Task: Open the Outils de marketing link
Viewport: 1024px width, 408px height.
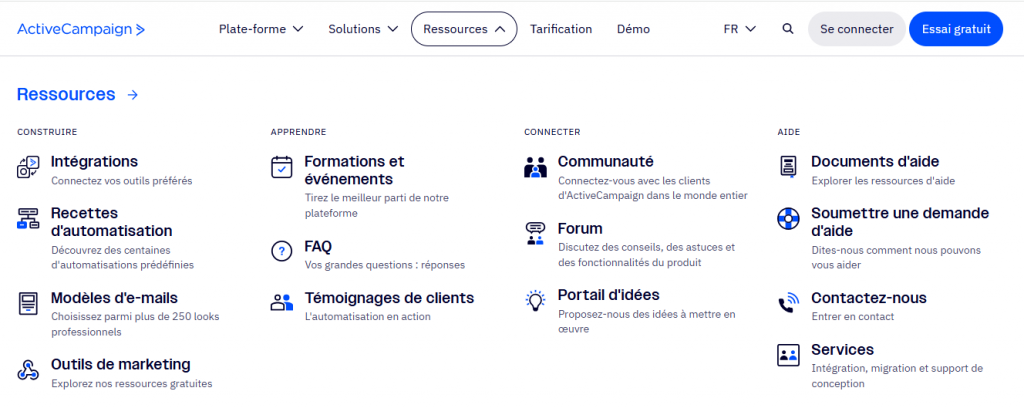Action: coord(121,364)
